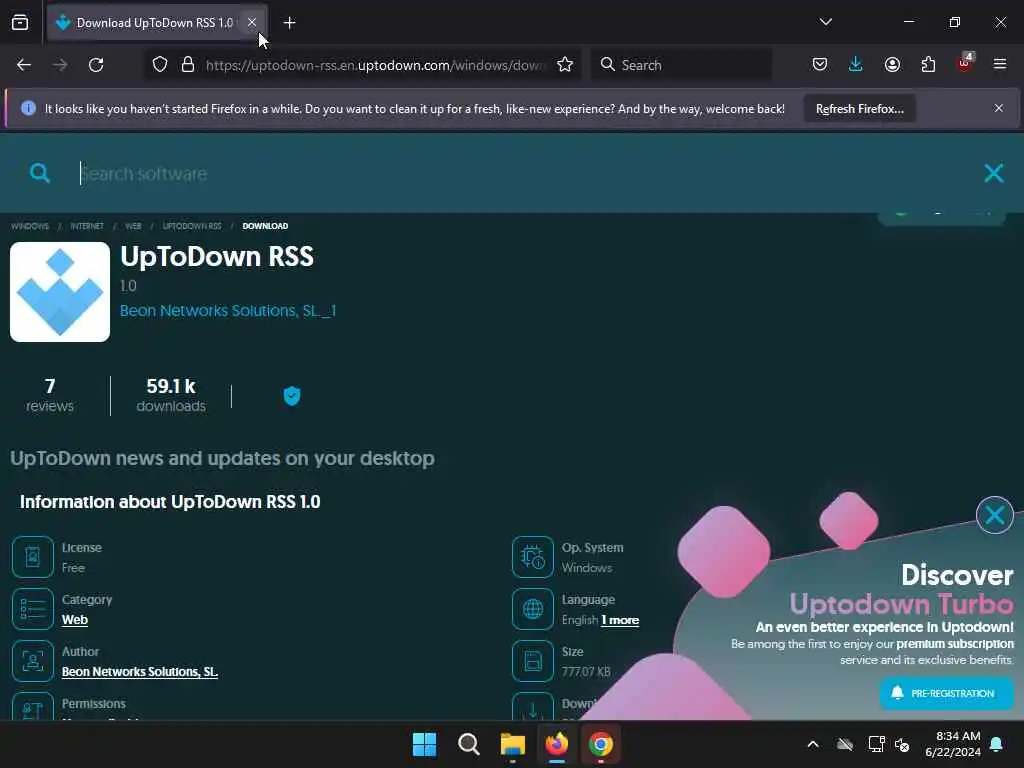The height and width of the screenshot is (768, 1024).
Task: Click the Author profile icon
Action: pyautogui.click(x=33, y=661)
